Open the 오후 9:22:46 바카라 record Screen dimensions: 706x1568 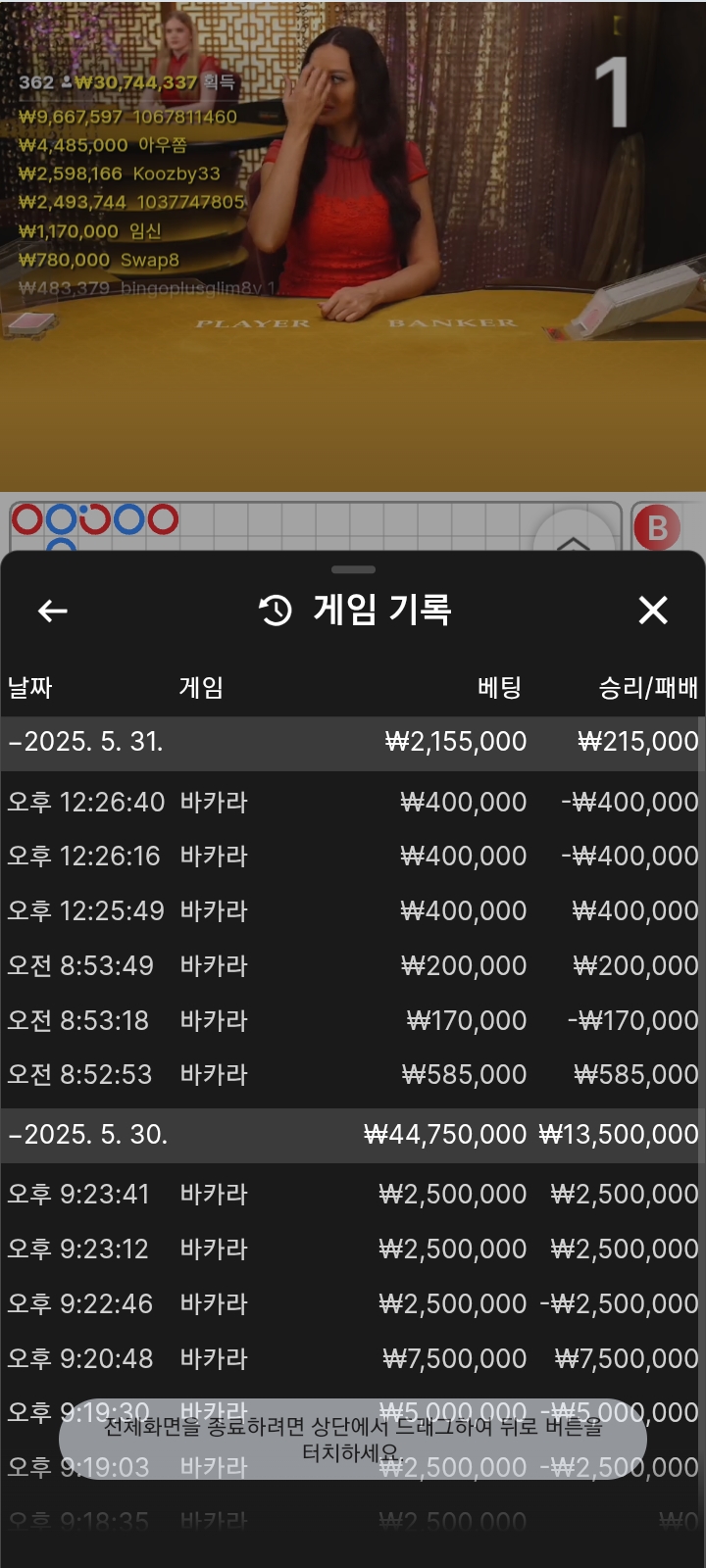(353, 1304)
